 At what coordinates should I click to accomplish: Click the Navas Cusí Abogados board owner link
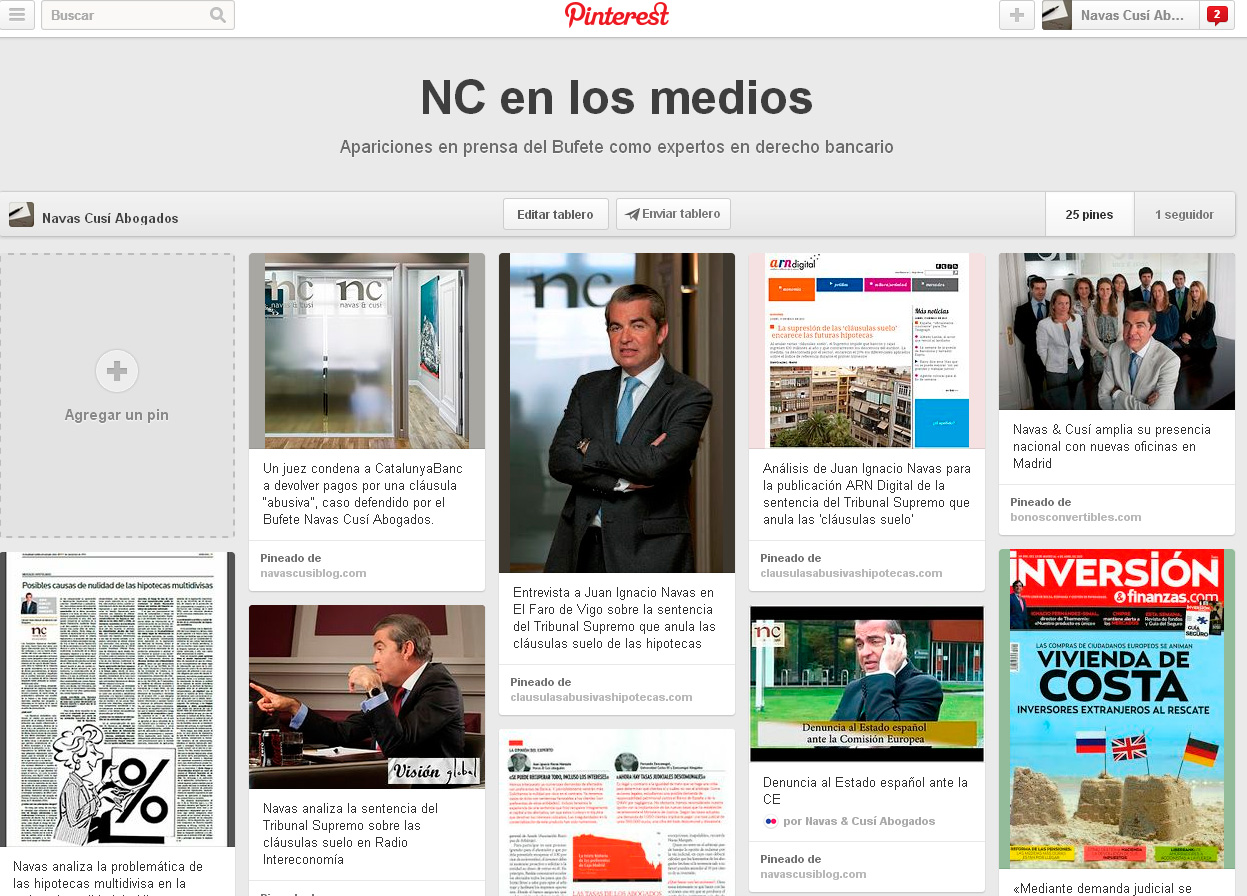pos(110,218)
